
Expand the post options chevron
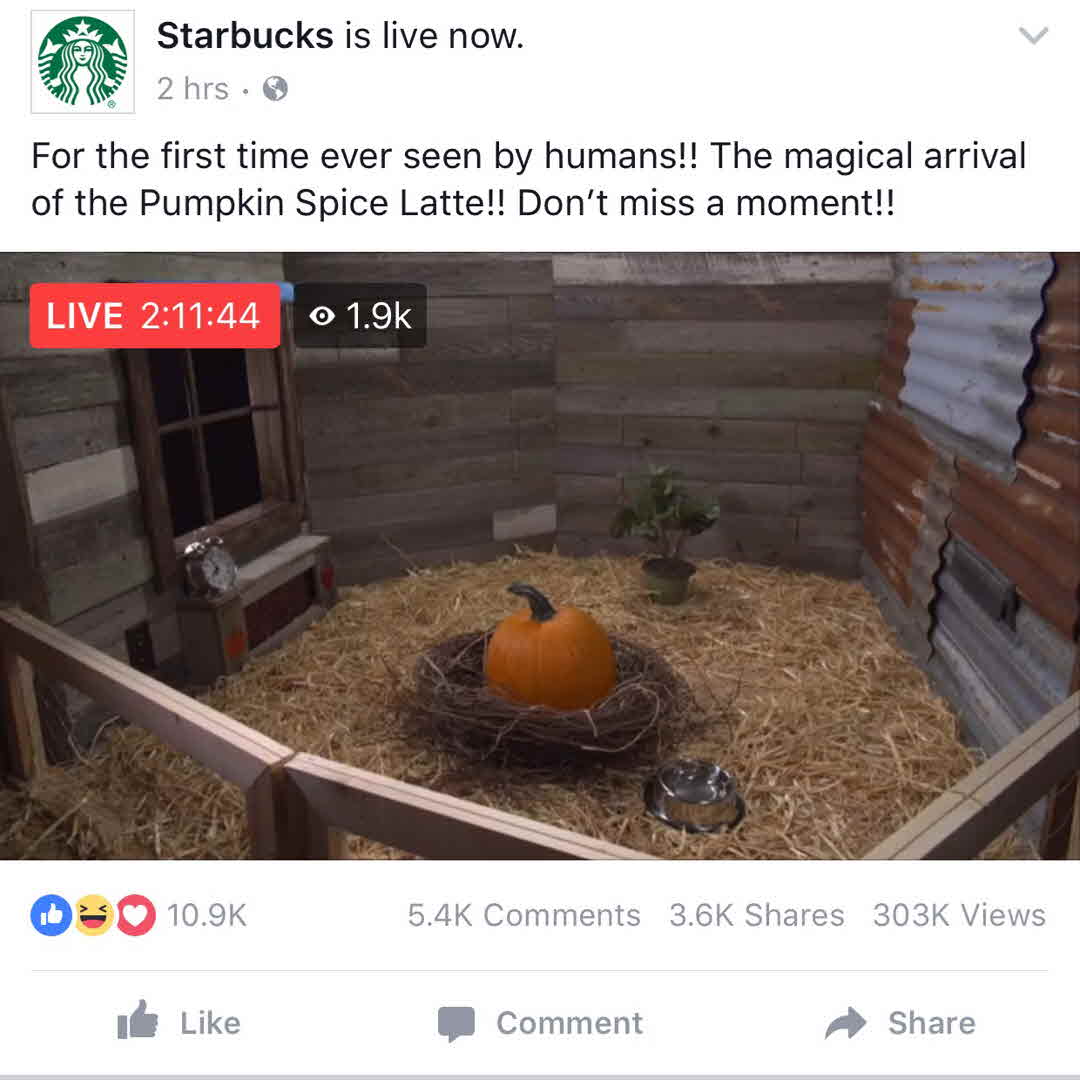pyautogui.click(x=1033, y=35)
